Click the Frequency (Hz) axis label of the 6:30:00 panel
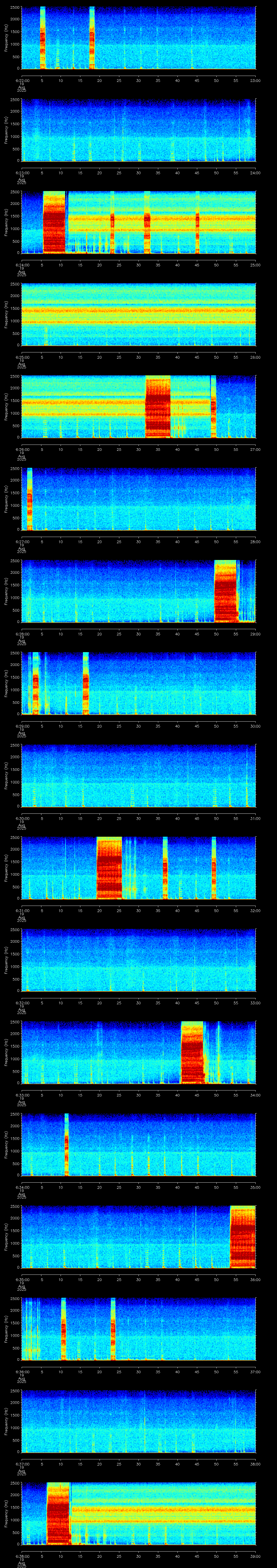The width and height of the screenshot is (277, 1568). point(6,775)
